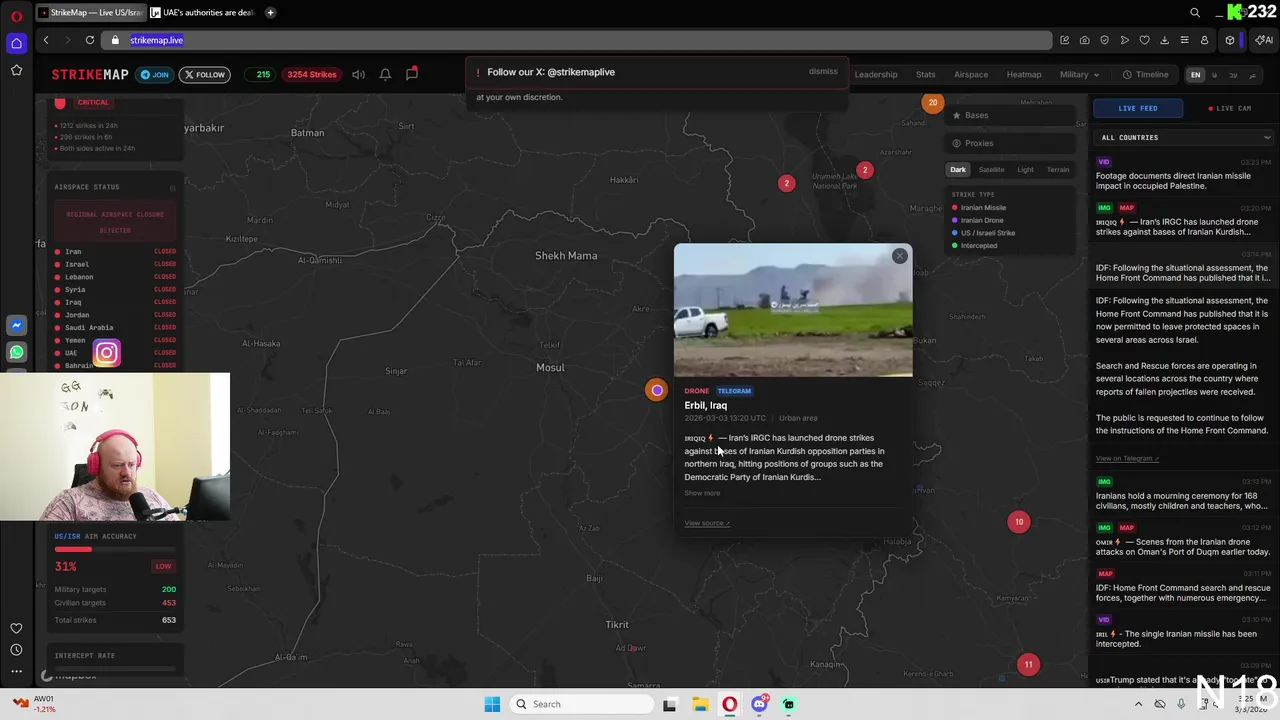This screenshot has height=720, width=1280.
Task: Open Opera from the taskbar
Action: pyautogui.click(x=730, y=704)
